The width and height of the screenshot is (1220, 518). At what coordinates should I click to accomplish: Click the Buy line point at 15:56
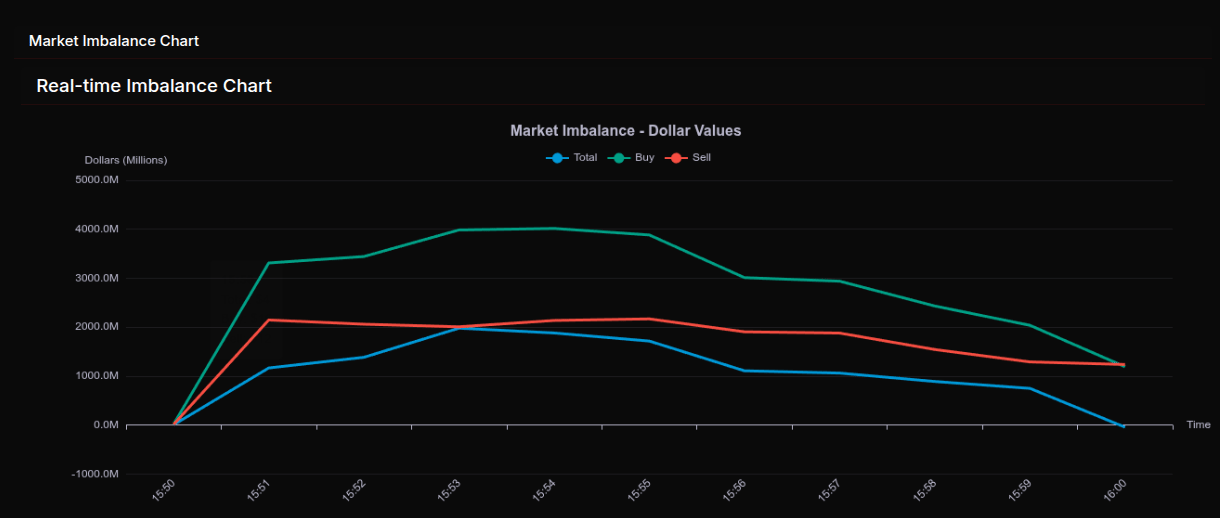(x=744, y=277)
